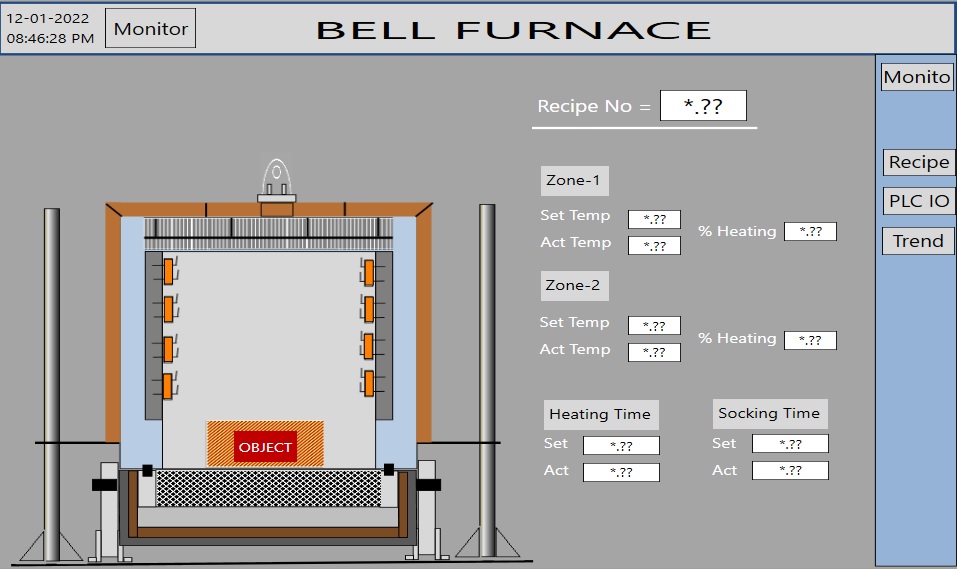Click the Zone-2 label
The image size is (957, 569).
tap(574, 286)
